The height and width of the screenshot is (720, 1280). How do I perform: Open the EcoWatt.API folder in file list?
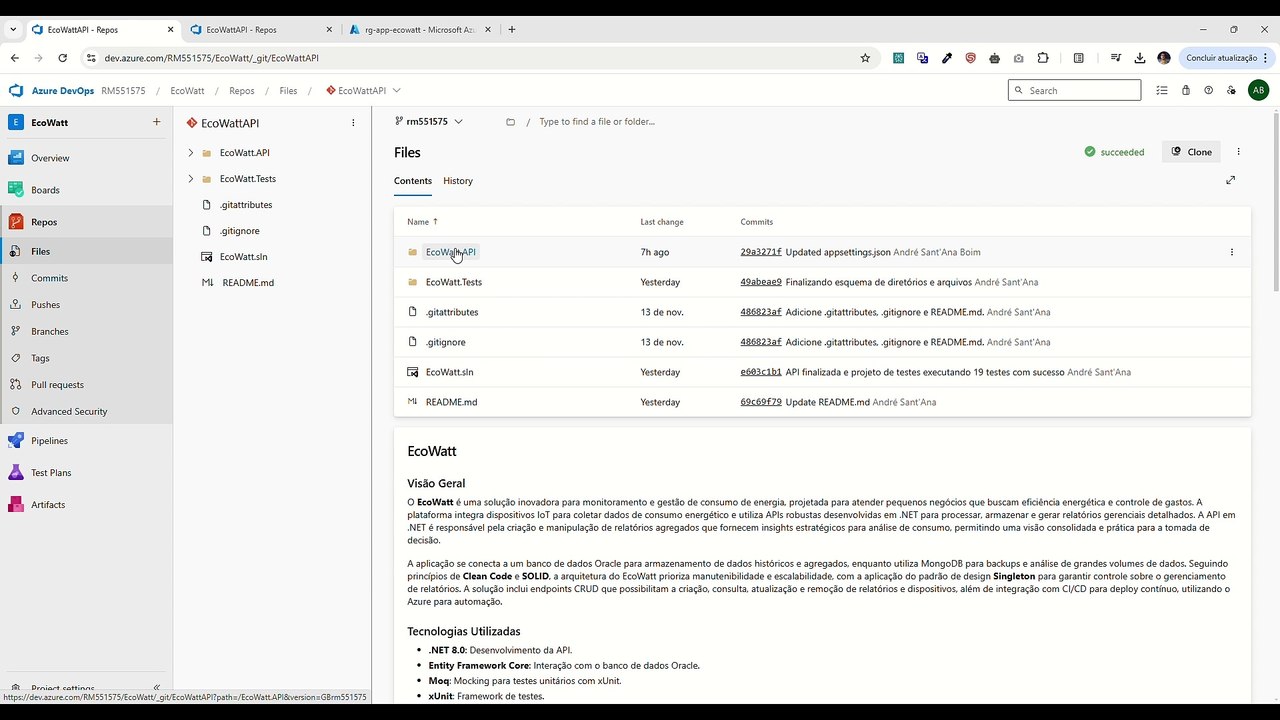[x=451, y=252]
